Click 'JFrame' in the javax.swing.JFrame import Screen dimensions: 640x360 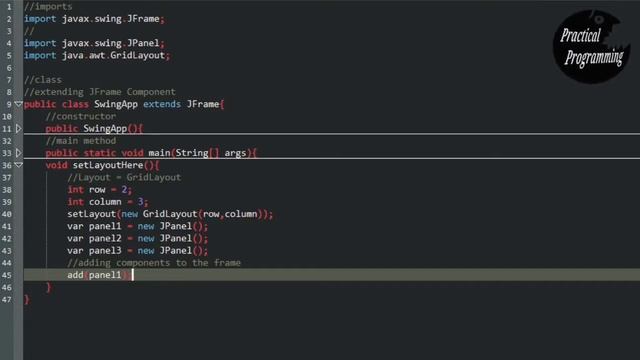143,19
